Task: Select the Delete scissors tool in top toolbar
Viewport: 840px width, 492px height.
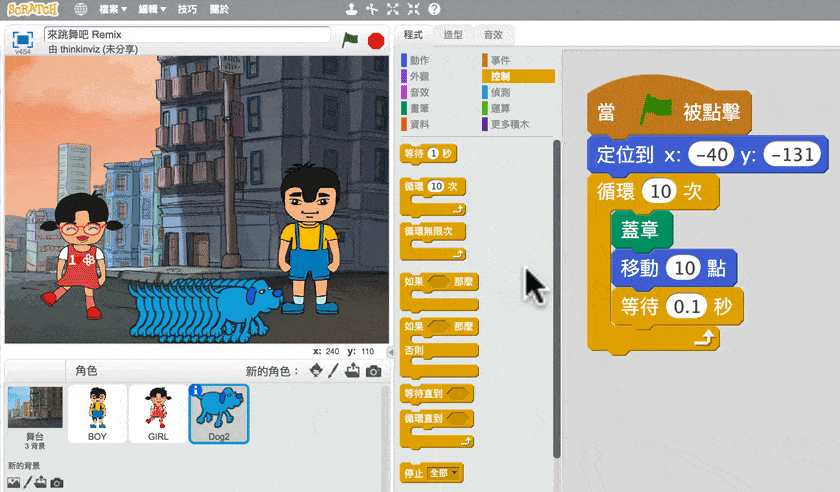Action: point(372,9)
